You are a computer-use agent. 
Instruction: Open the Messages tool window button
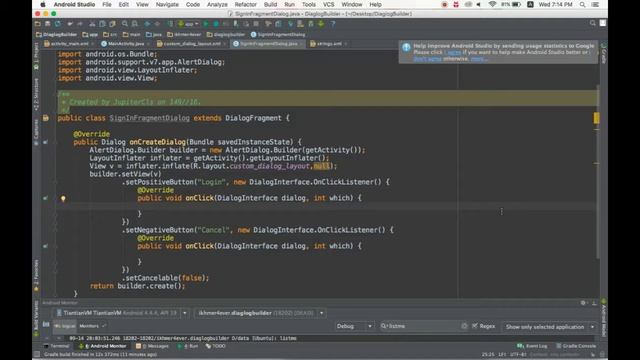coord(152,346)
